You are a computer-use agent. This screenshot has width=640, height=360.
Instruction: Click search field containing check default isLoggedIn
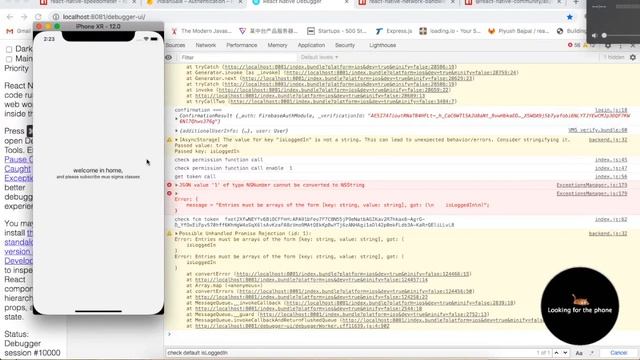click(349, 353)
